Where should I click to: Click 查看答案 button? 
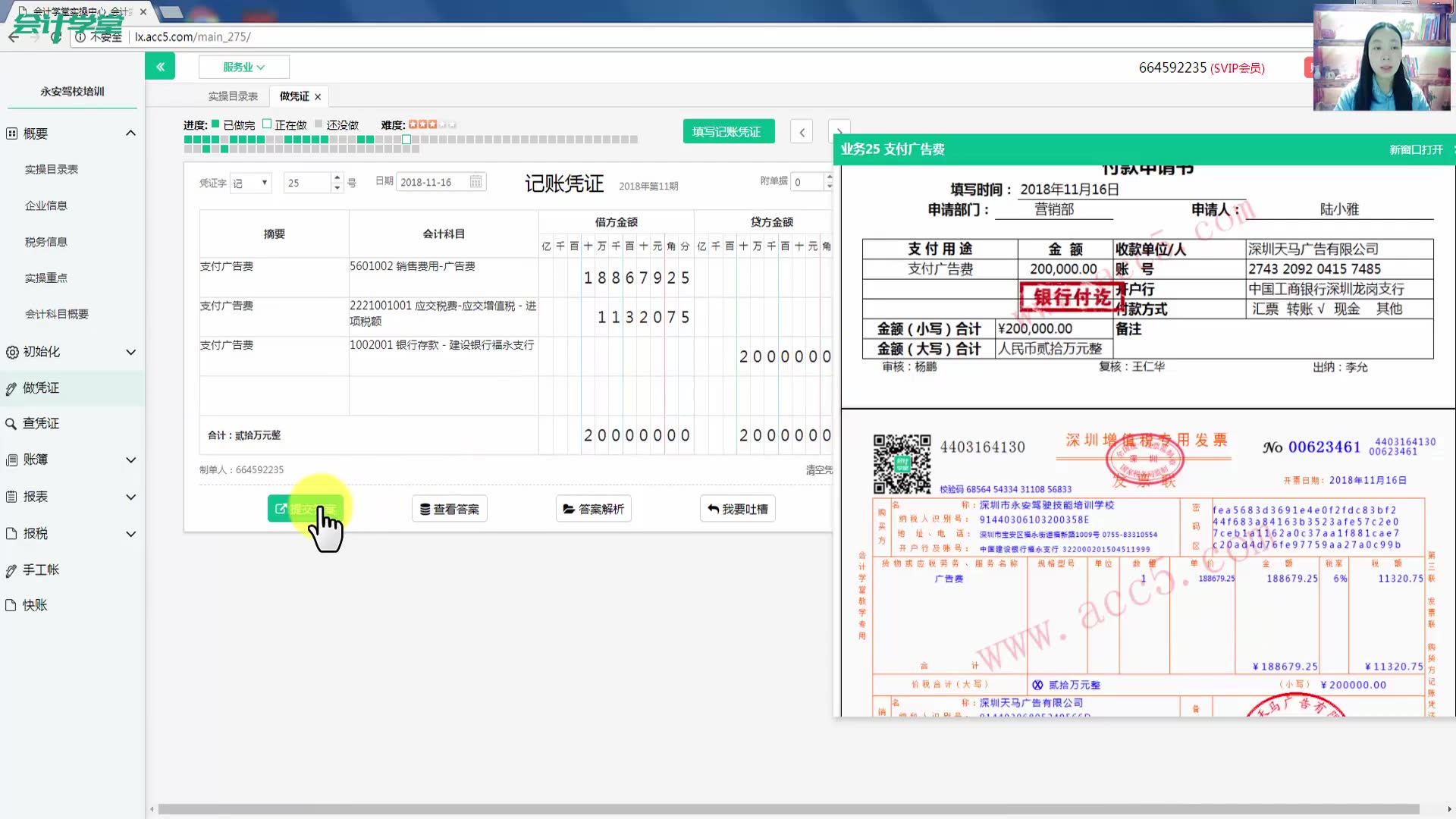click(450, 509)
